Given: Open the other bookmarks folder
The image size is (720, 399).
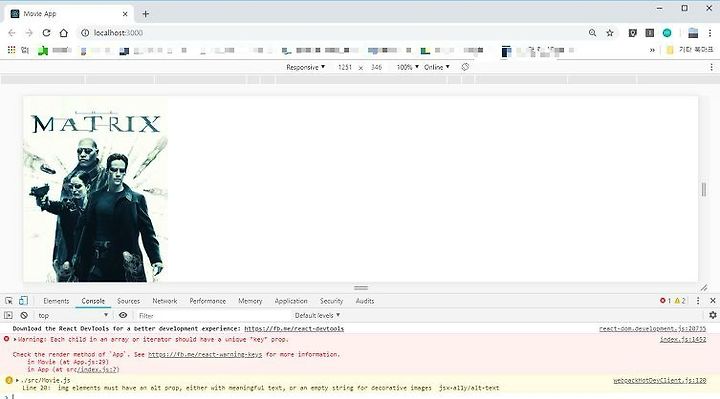Looking at the screenshot, I should (690, 50).
